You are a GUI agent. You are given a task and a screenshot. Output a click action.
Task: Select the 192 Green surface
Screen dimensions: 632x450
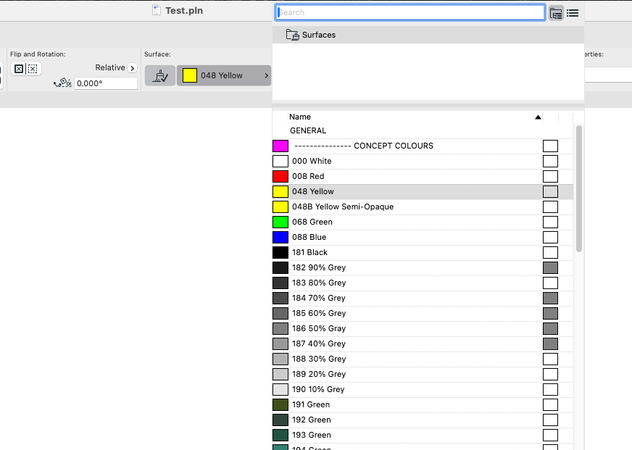tap(423, 420)
